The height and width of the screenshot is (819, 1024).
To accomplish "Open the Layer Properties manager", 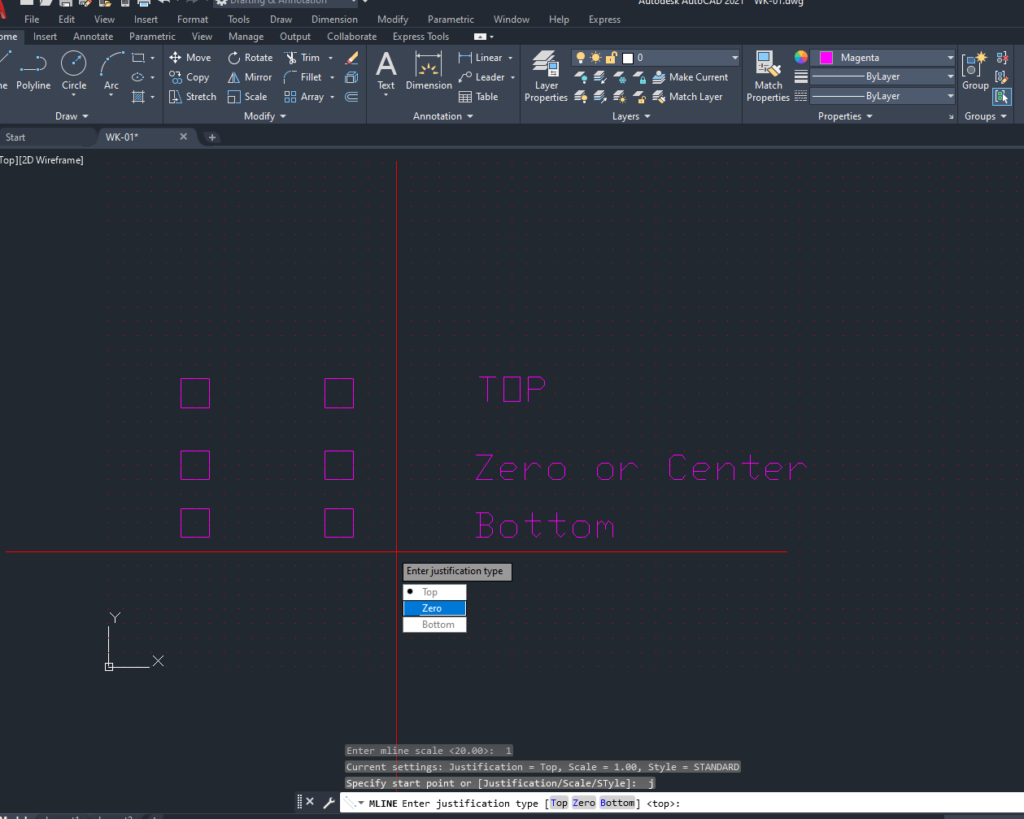I will pos(546,76).
